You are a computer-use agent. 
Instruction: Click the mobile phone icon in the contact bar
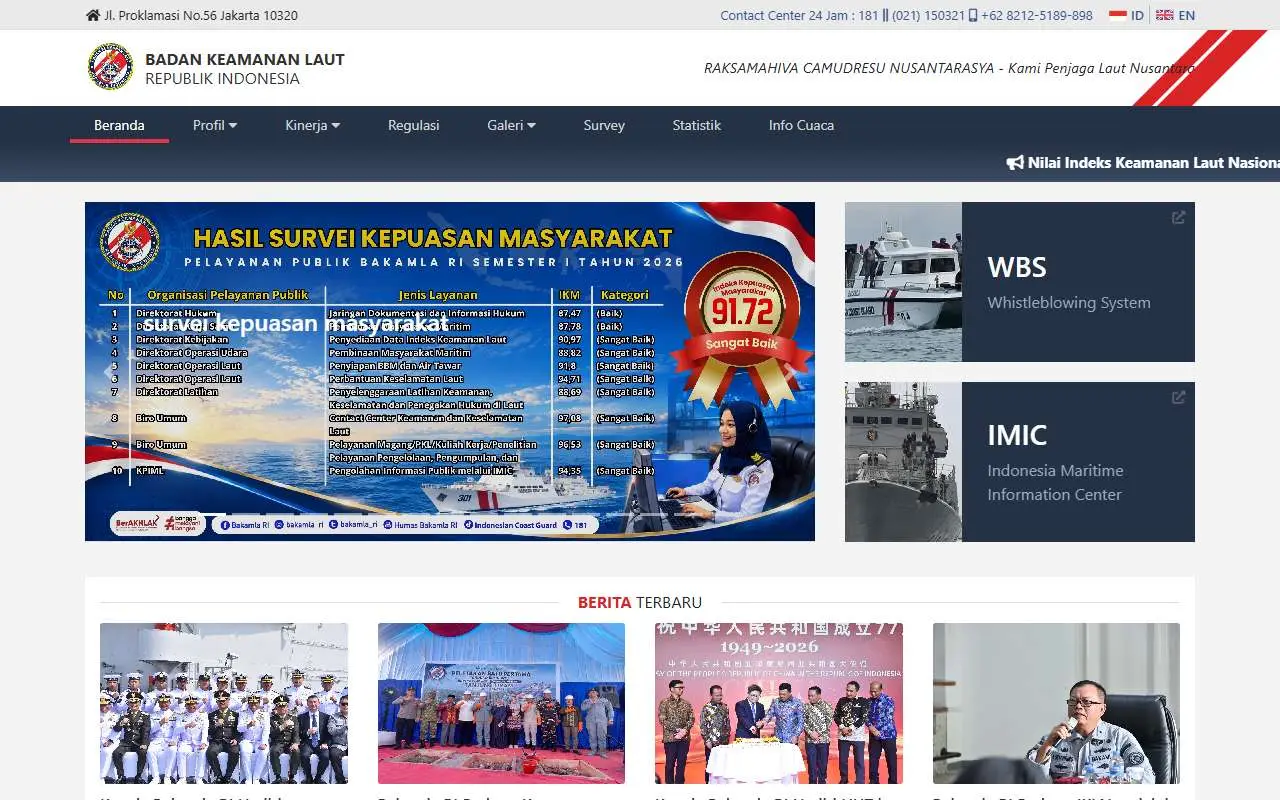[x=973, y=15]
